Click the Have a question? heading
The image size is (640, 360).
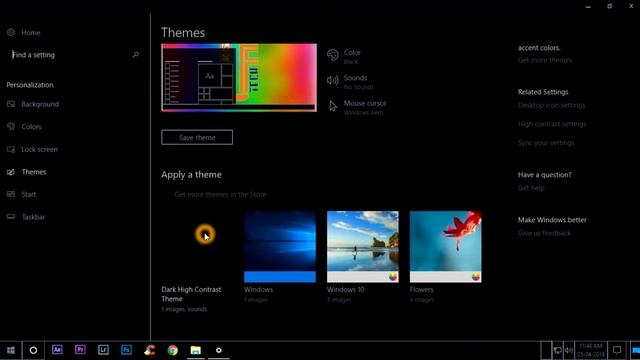544,175
